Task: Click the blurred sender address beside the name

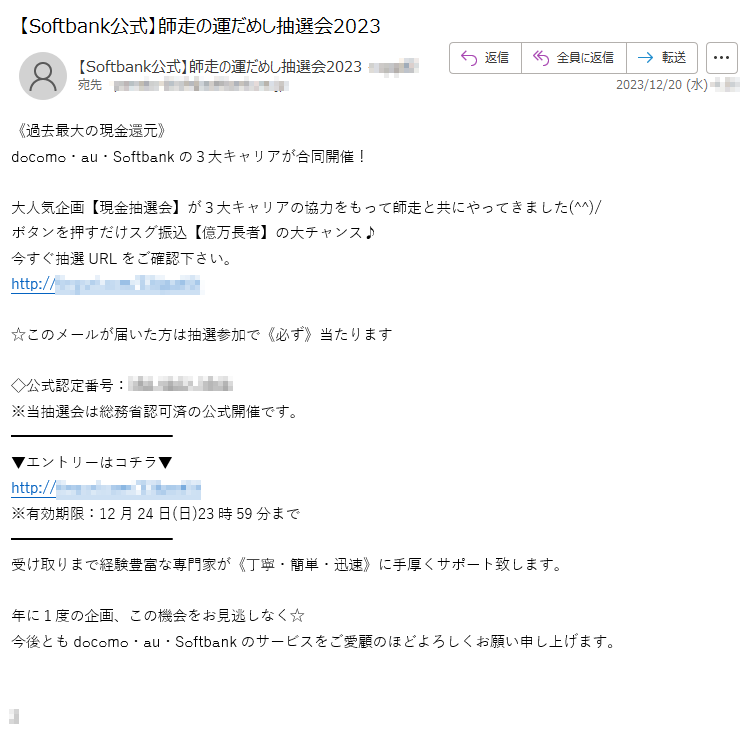Action: (x=394, y=67)
